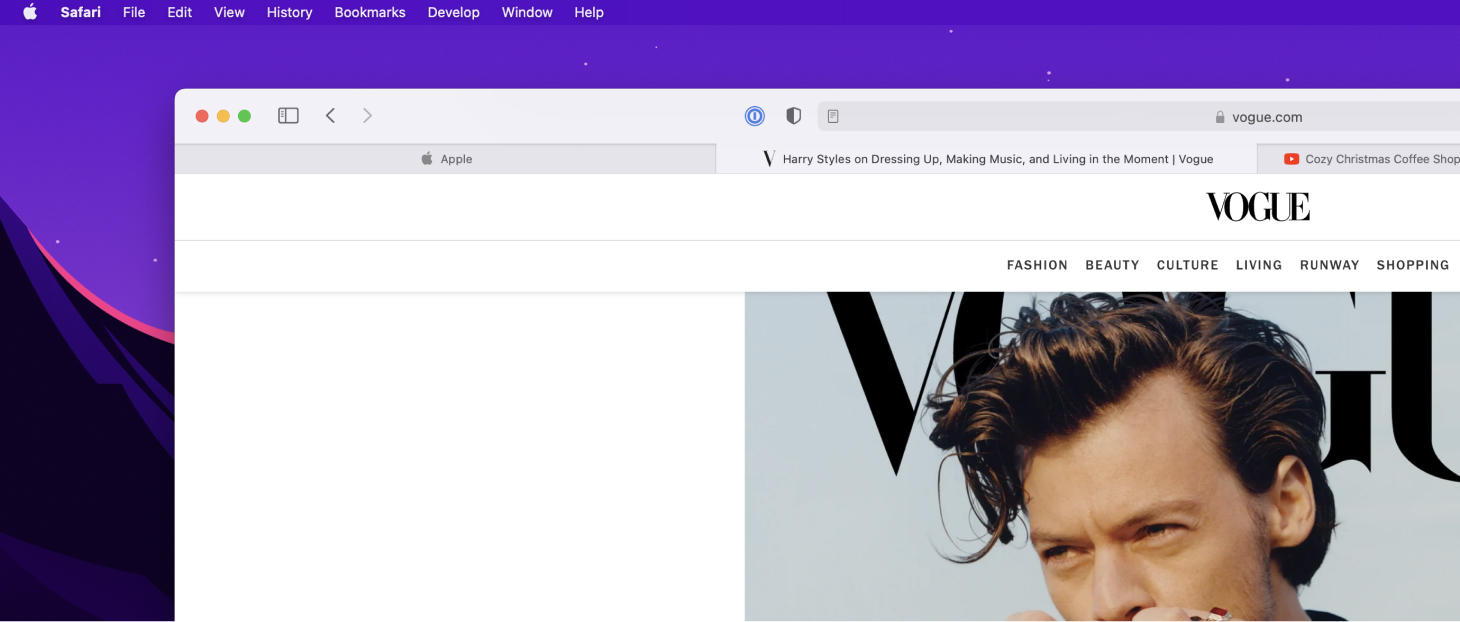This screenshot has width=1460, height=622.
Task: Open the Develop menu
Action: [453, 12]
